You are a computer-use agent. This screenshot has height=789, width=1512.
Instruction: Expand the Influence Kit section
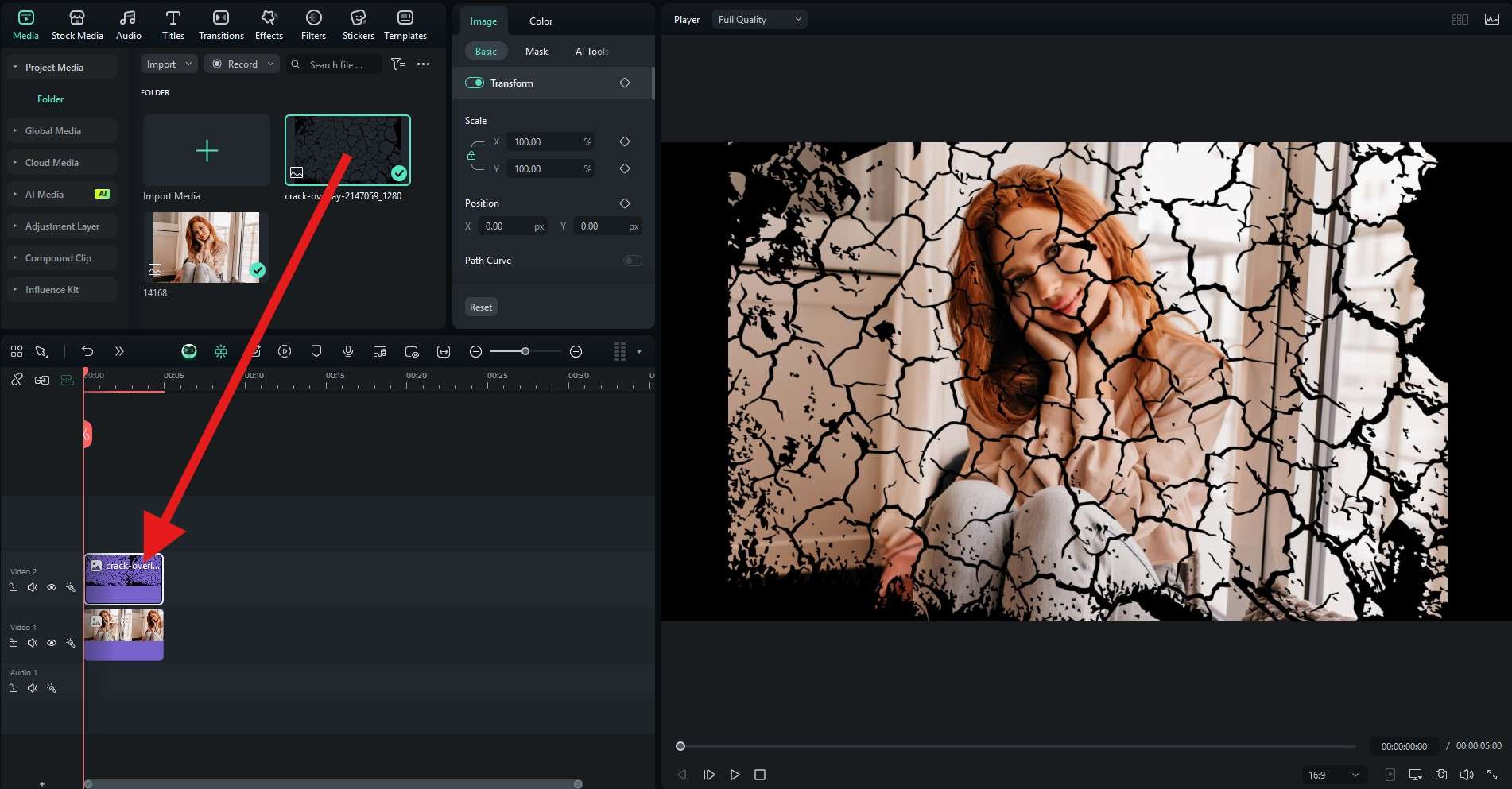point(15,289)
